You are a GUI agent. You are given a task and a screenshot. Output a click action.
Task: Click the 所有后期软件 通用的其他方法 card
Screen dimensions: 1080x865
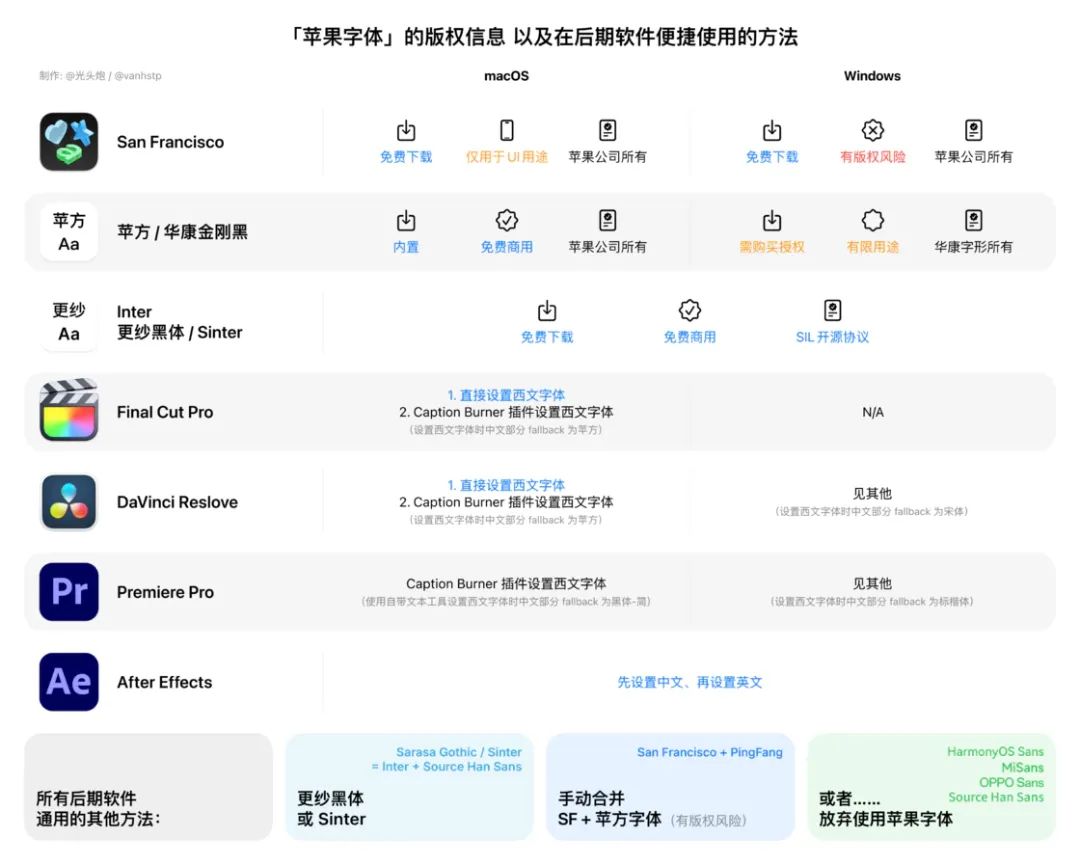pos(148,787)
